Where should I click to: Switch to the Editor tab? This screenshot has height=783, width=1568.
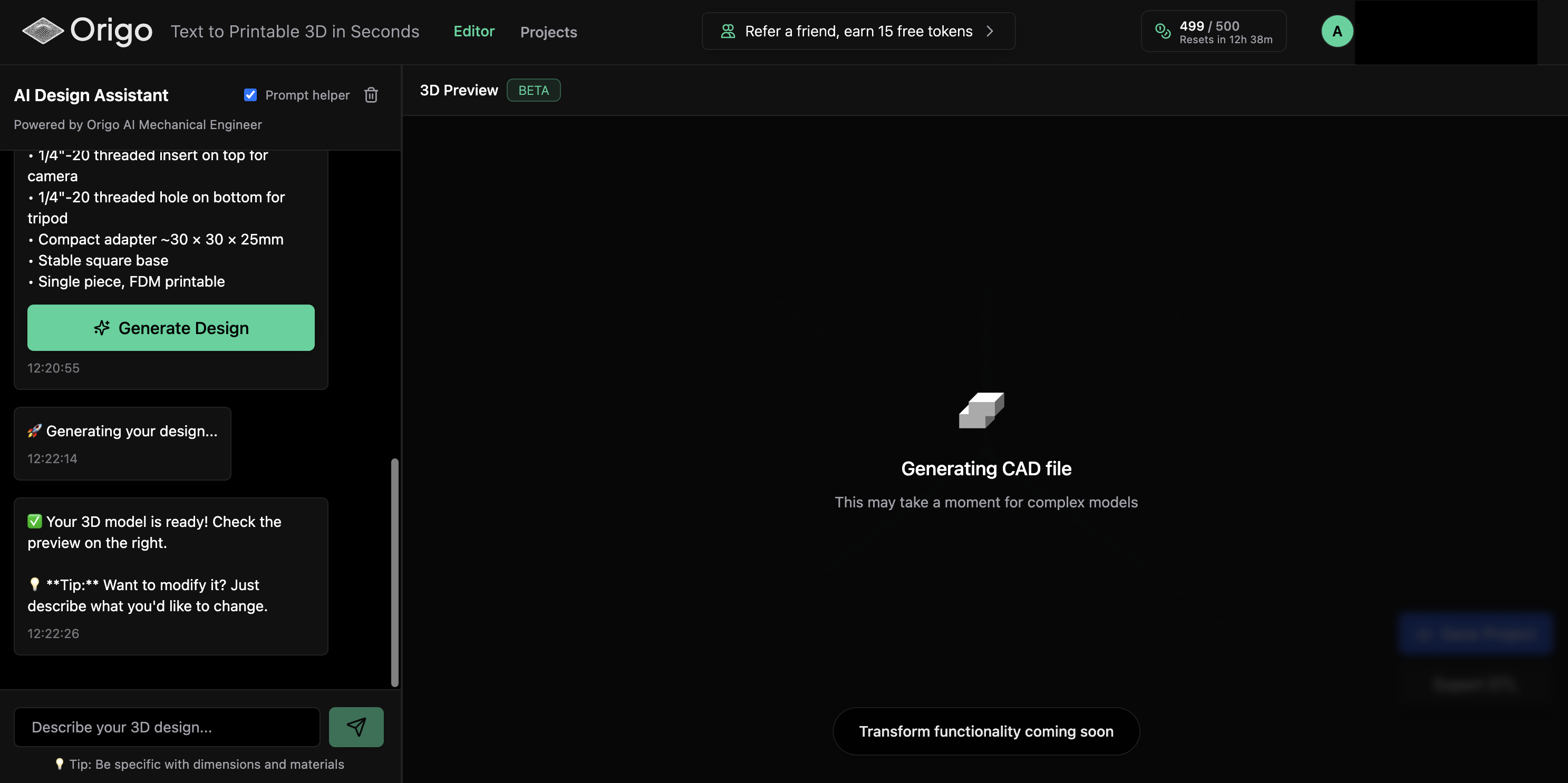pos(473,31)
